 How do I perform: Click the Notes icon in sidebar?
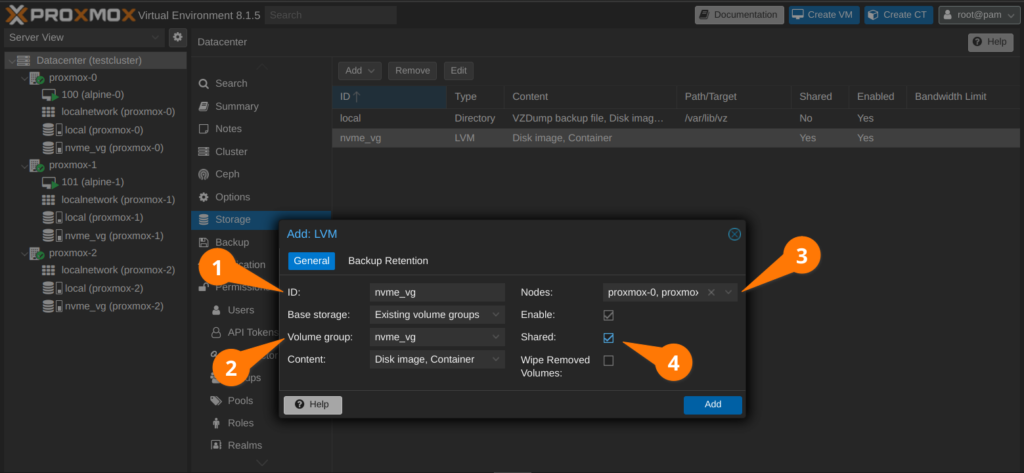[x=203, y=129]
